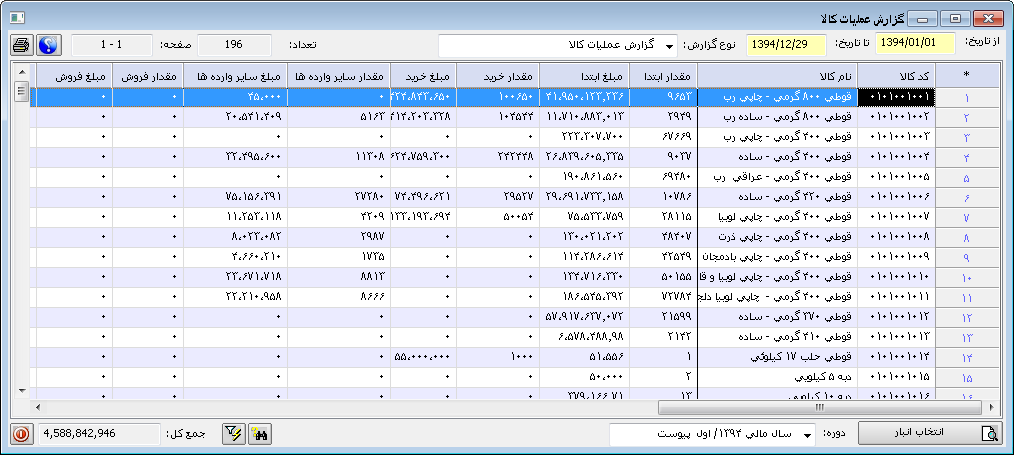
Task: Select row 5 by its number
Action: [x=967, y=177]
